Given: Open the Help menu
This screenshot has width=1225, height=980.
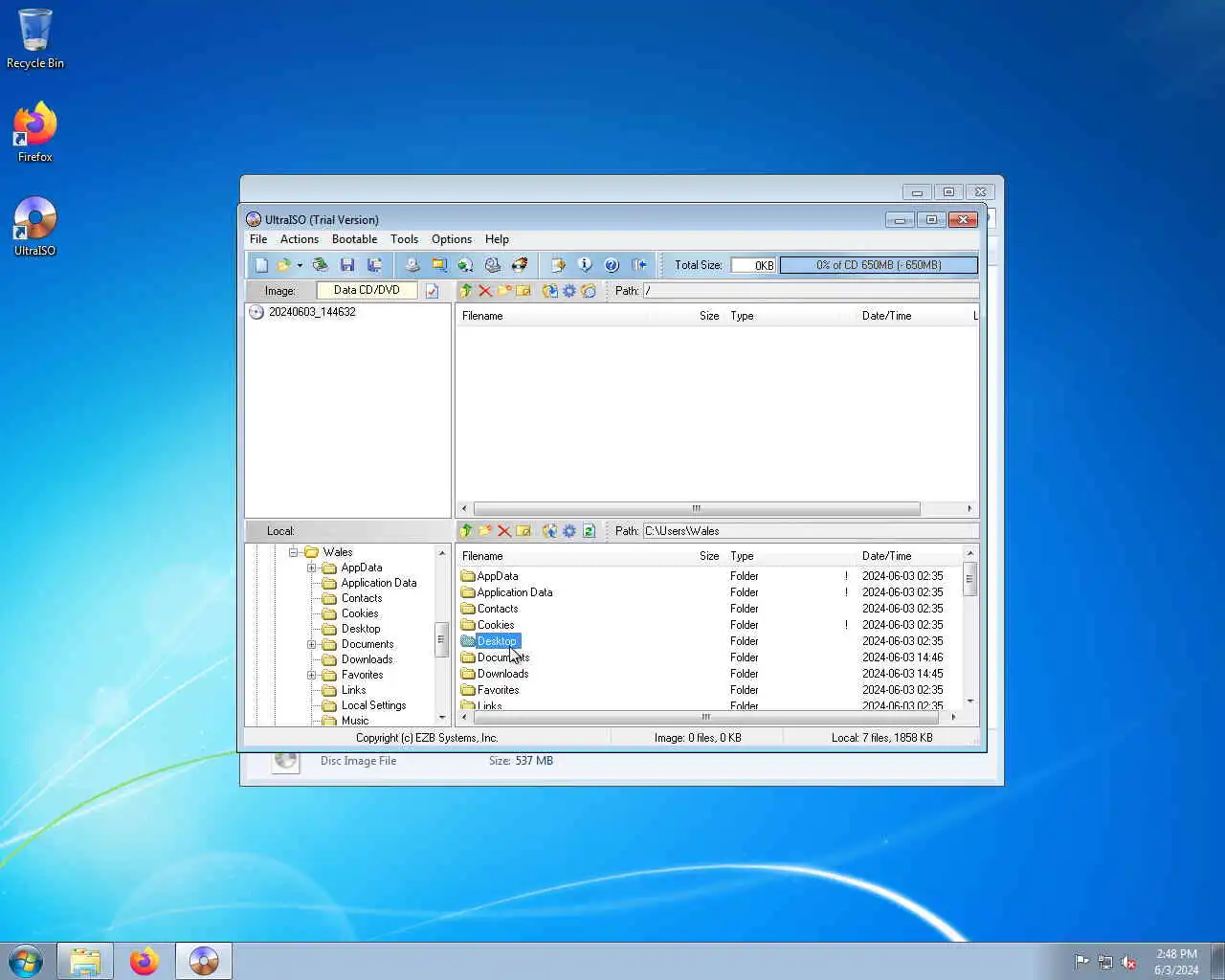Looking at the screenshot, I should (x=497, y=239).
